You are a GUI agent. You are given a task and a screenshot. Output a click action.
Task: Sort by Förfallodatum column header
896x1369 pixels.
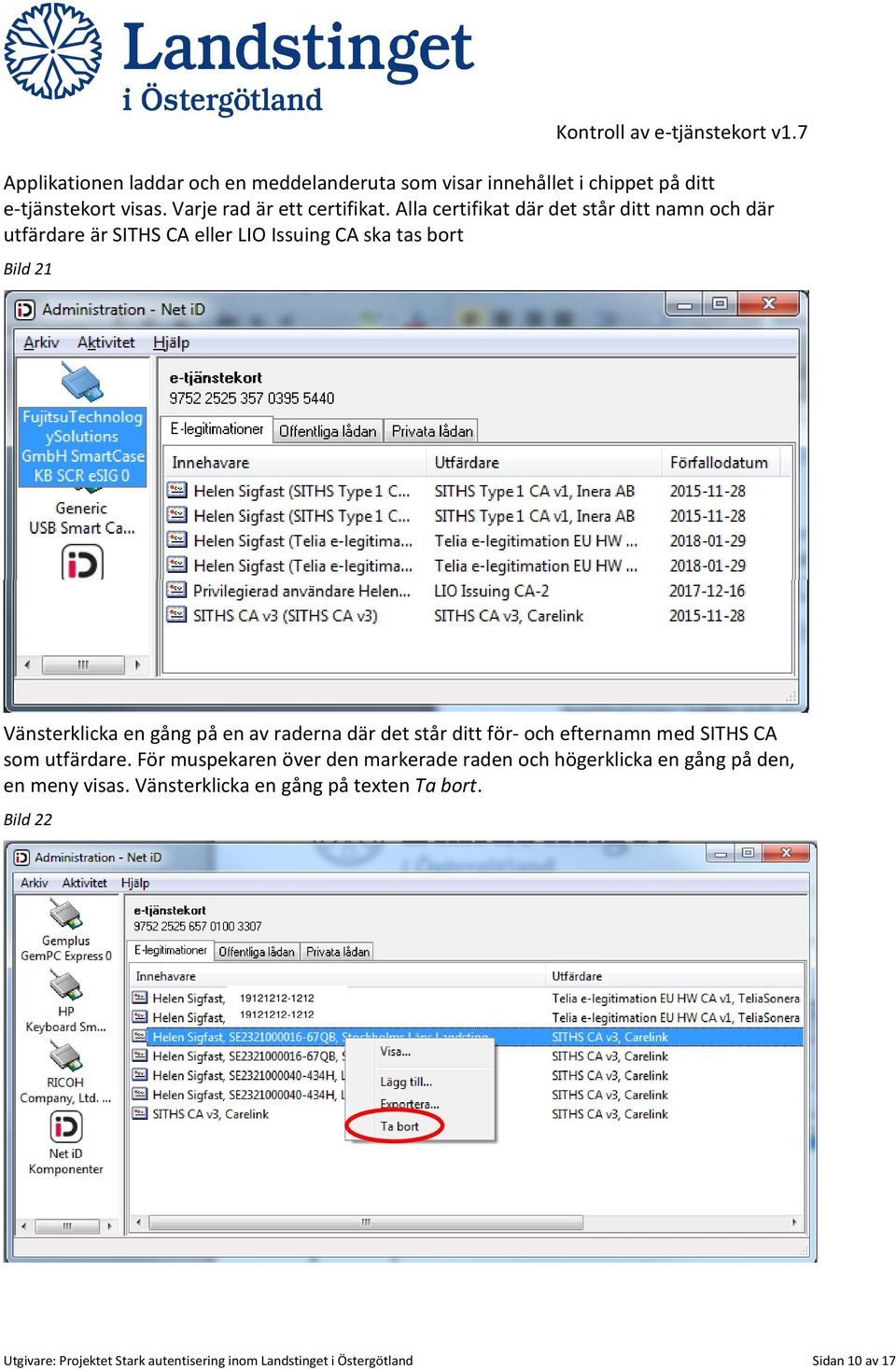[x=719, y=462]
